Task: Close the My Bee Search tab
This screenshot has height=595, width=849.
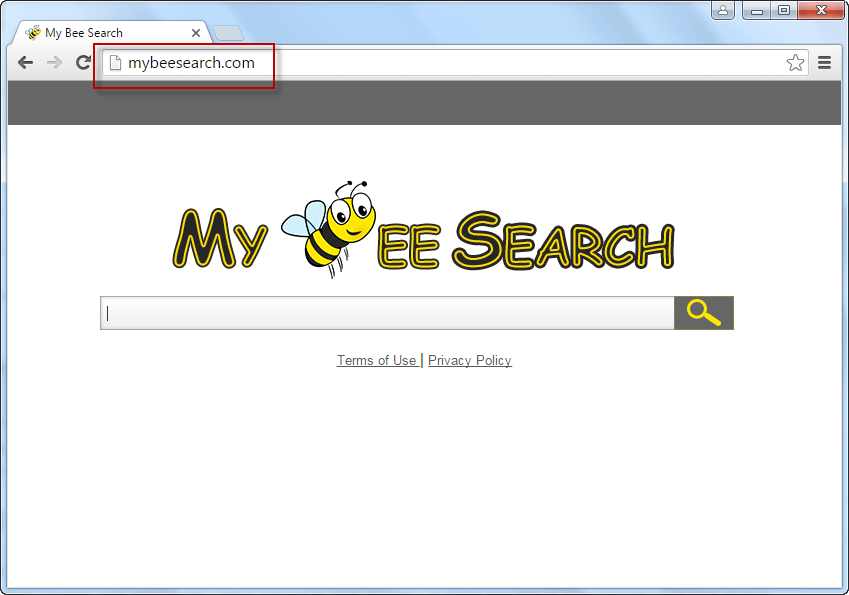Action: (x=196, y=33)
